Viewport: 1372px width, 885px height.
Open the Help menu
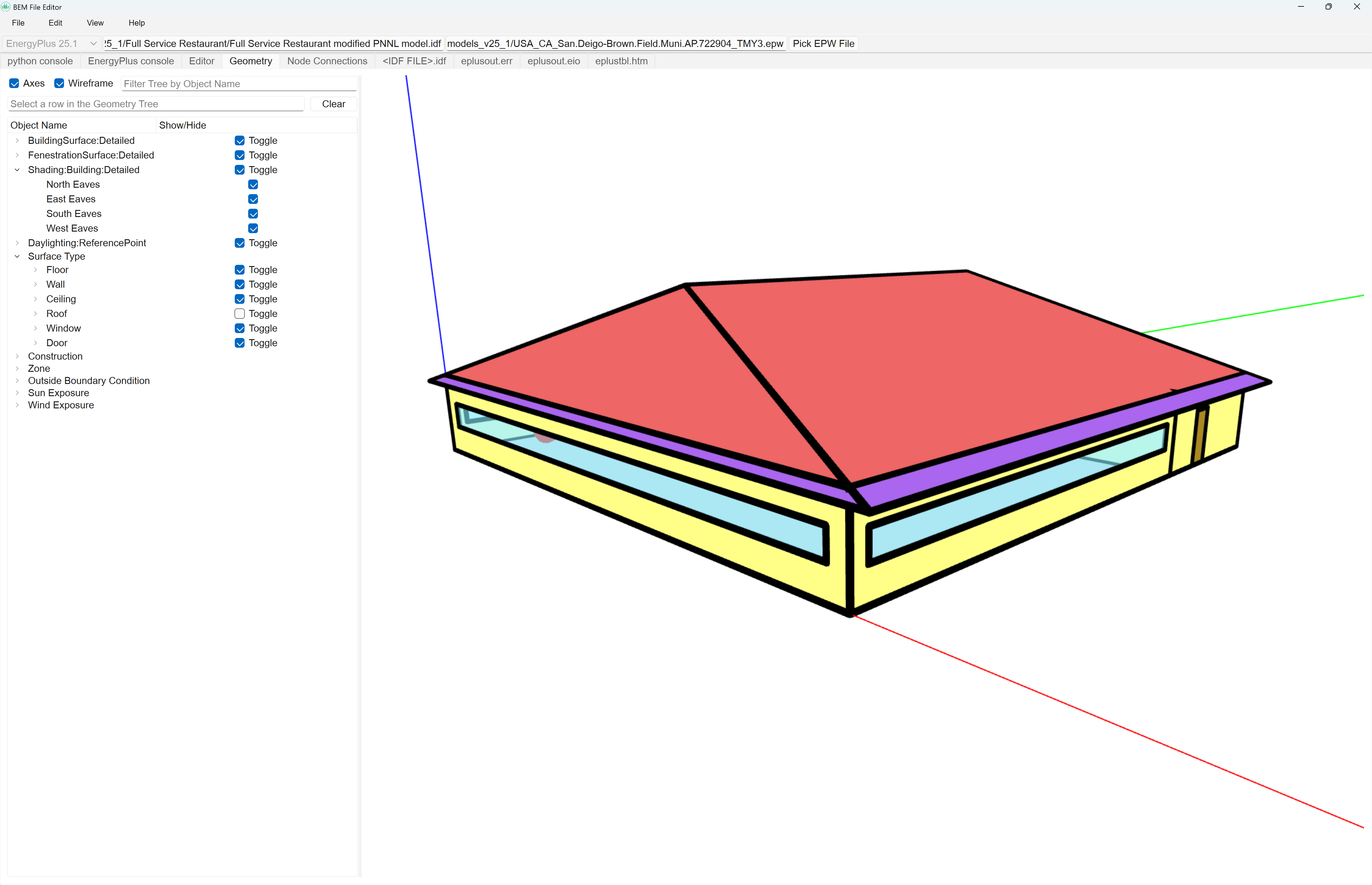137,23
